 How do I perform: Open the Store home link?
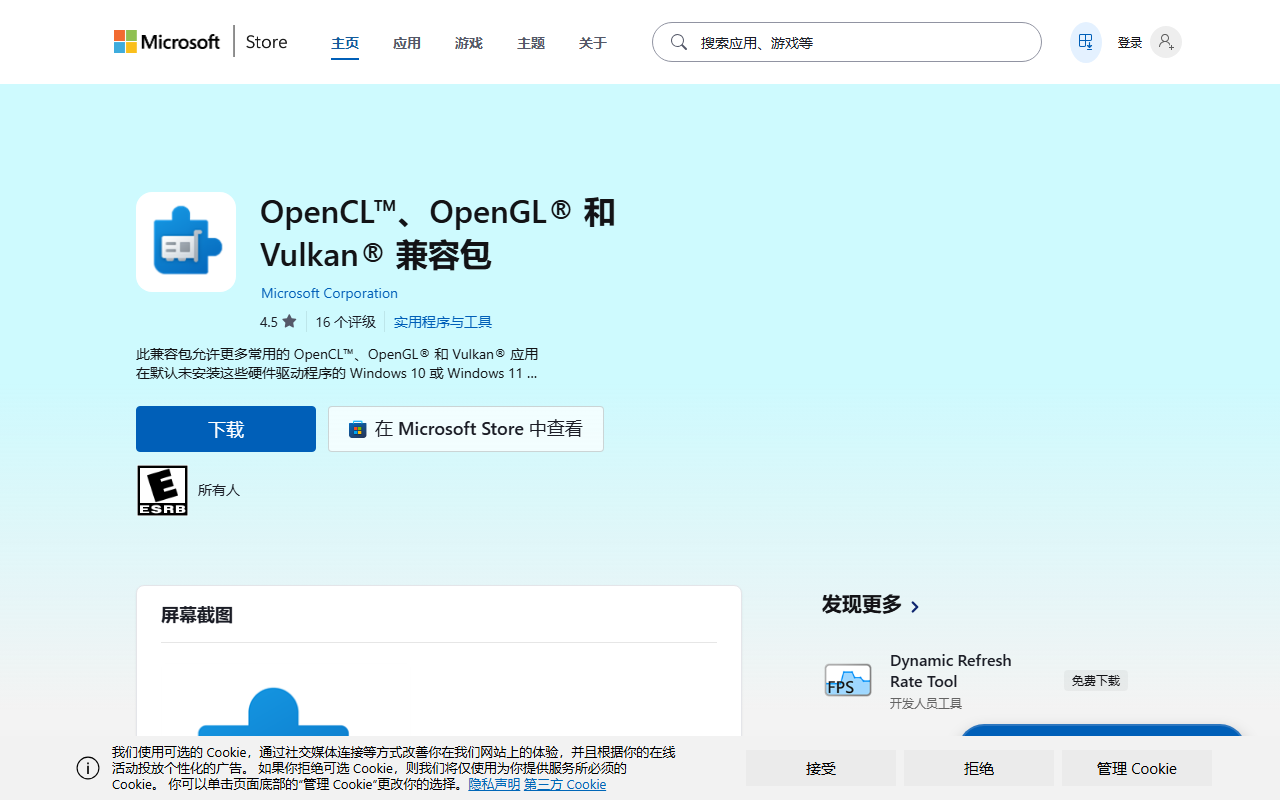click(x=266, y=42)
